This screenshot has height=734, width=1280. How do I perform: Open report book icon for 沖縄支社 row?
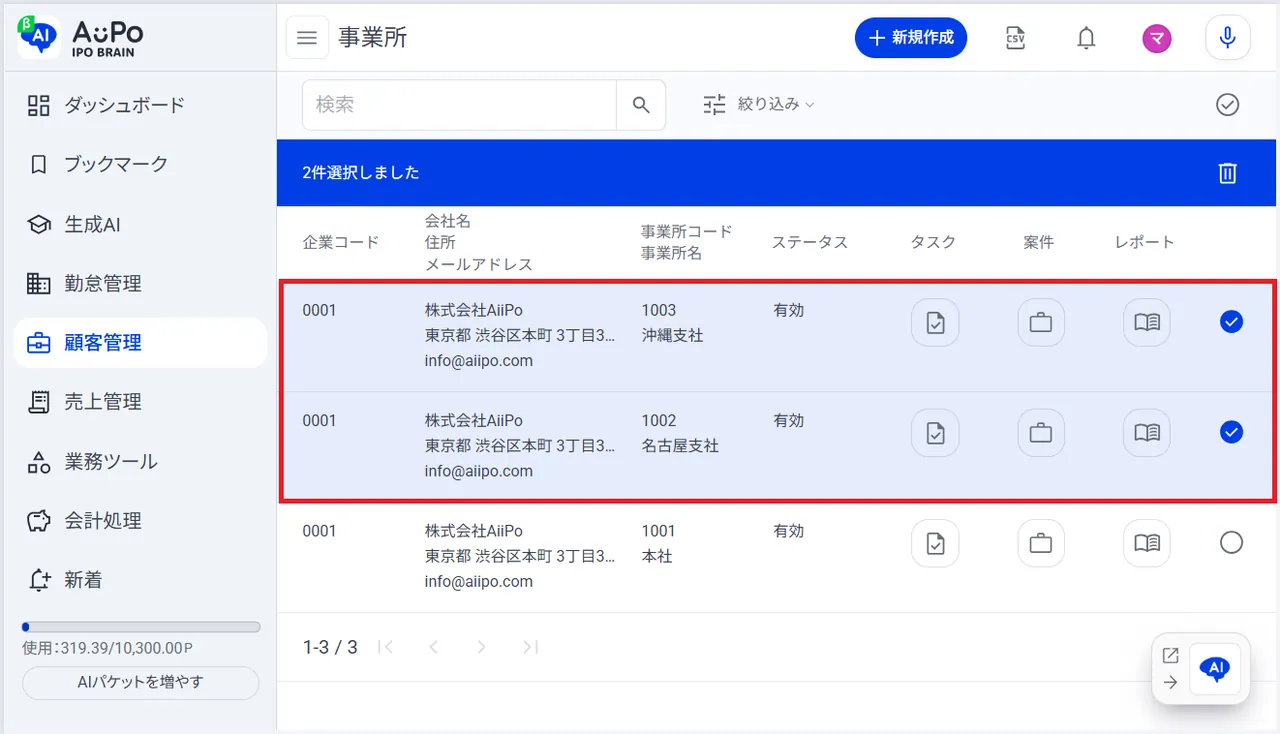(1147, 323)
